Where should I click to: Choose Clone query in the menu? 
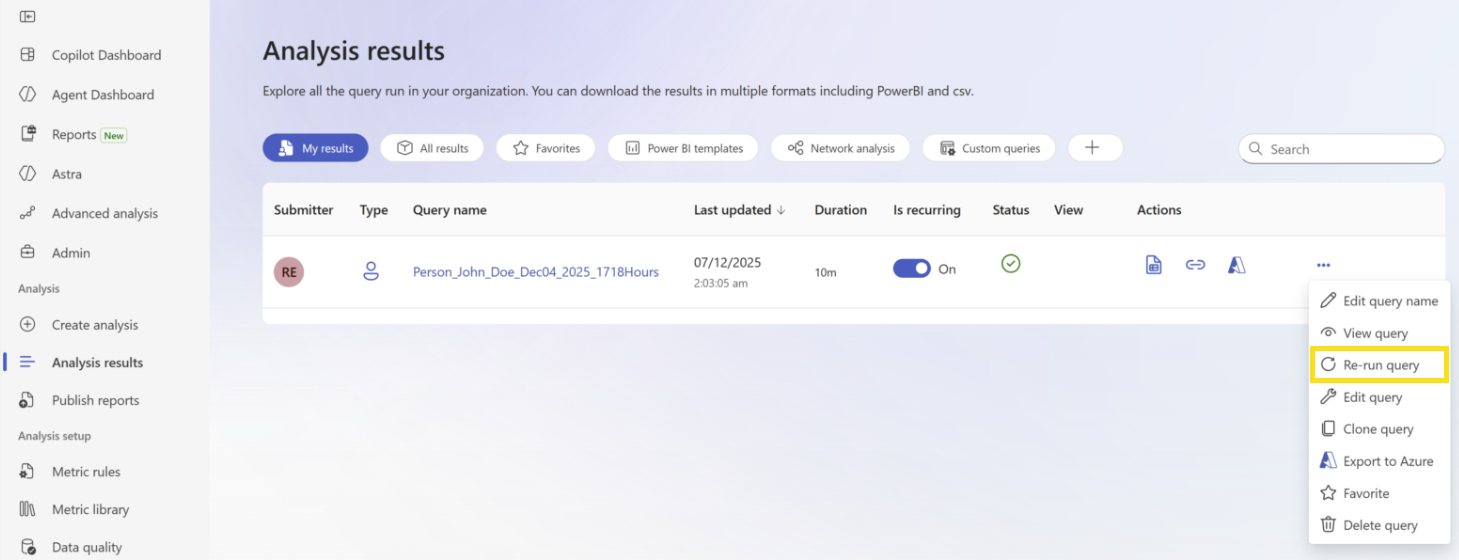[x=1377, y=429]
